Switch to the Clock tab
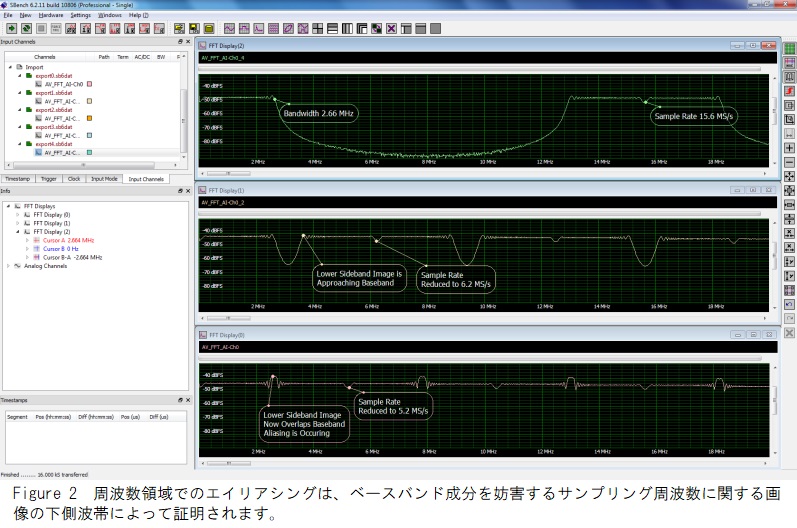This screenshot has height=528, width=797. (74, 179)
